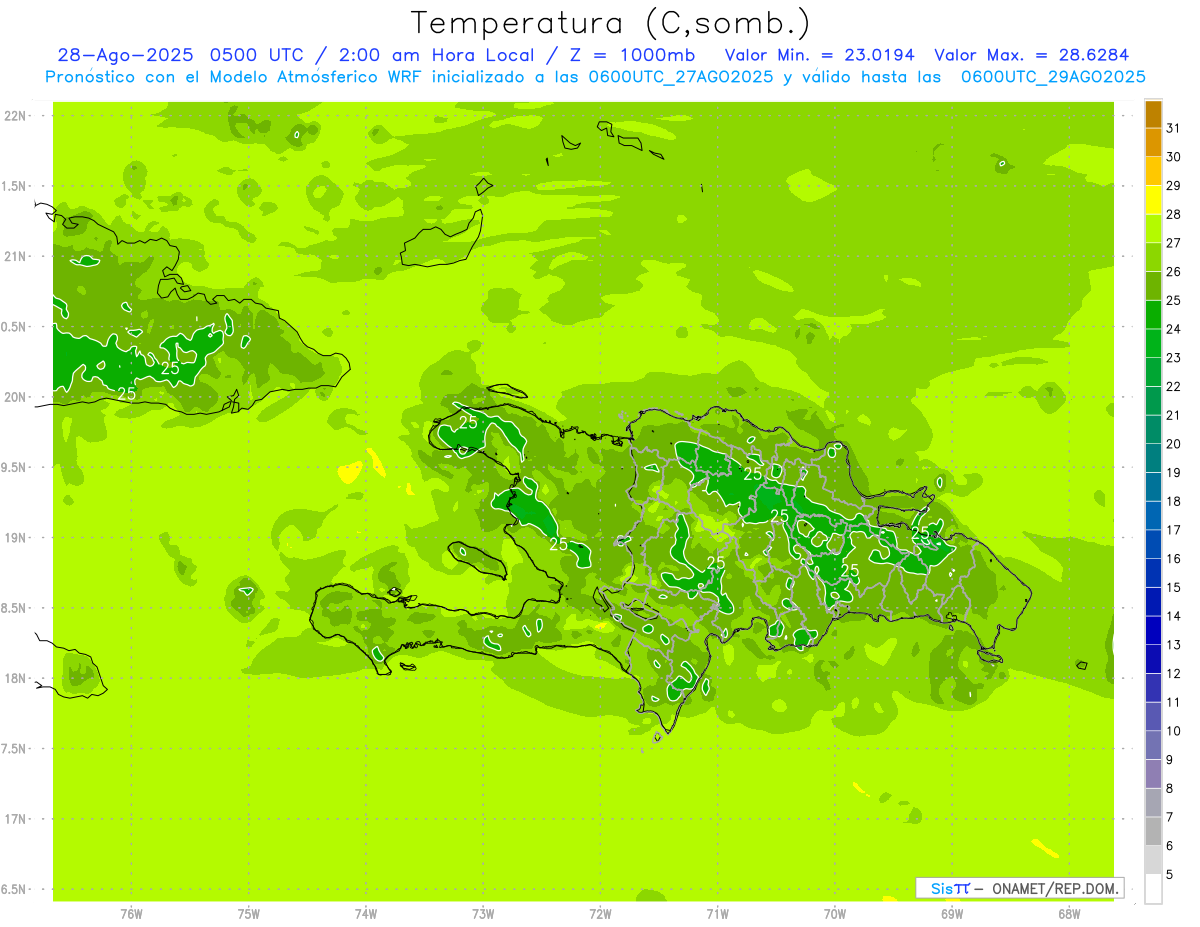Viewport: 1200px width, 927px height.
Task: Click the "73W" longitude axis label
Action: [x=483, y=914]
